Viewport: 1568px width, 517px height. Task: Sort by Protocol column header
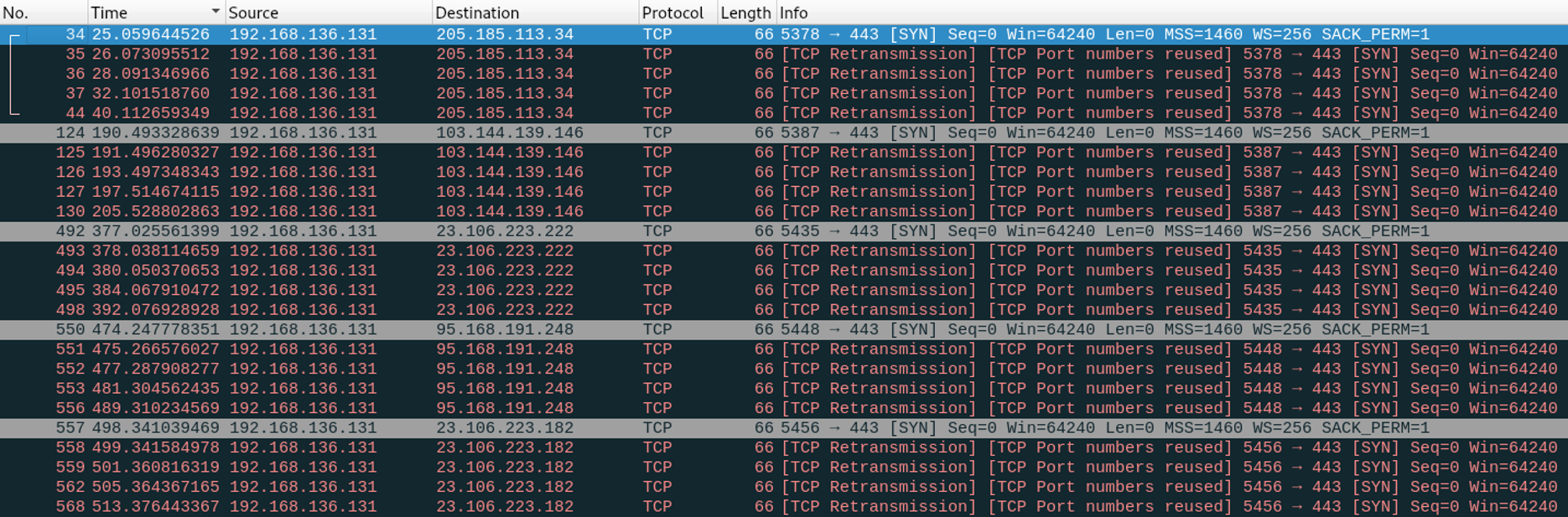click(x=678, y=13)
